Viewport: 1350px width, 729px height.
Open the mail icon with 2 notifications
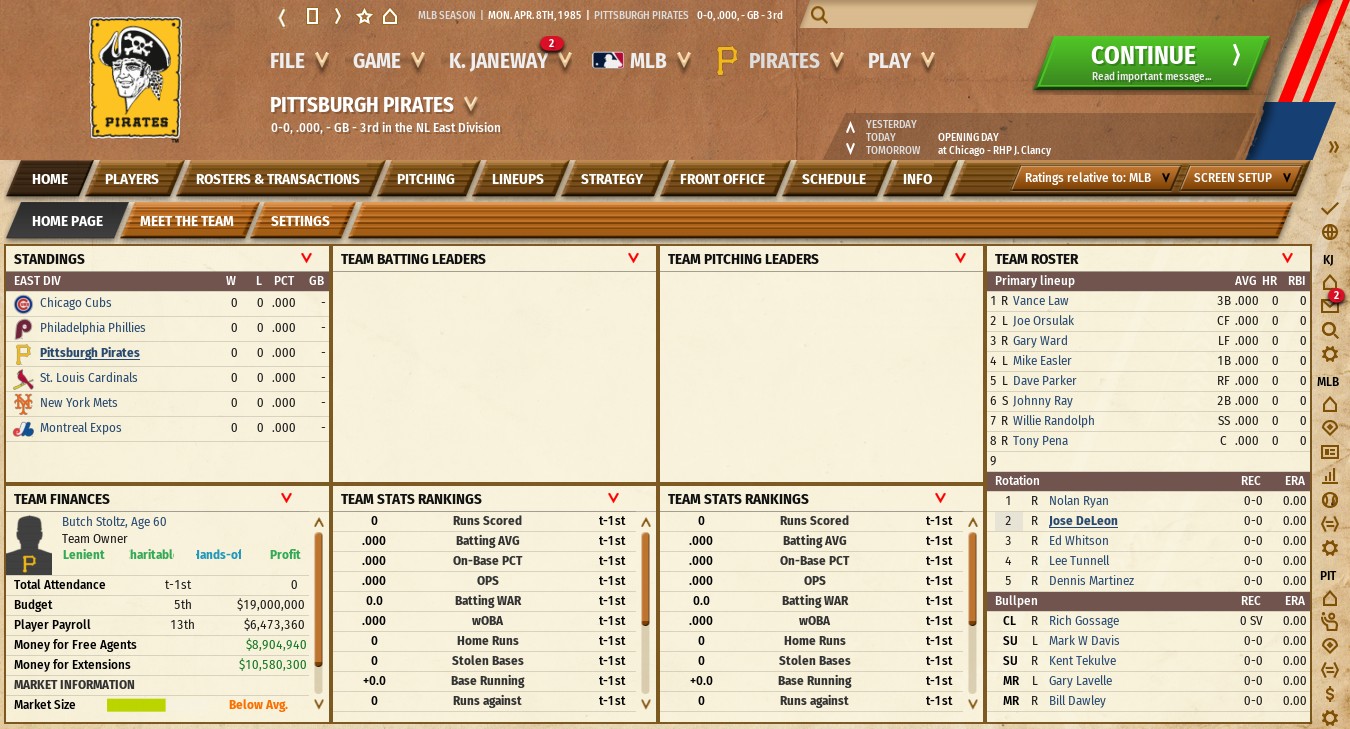[x=1329, y=305]
